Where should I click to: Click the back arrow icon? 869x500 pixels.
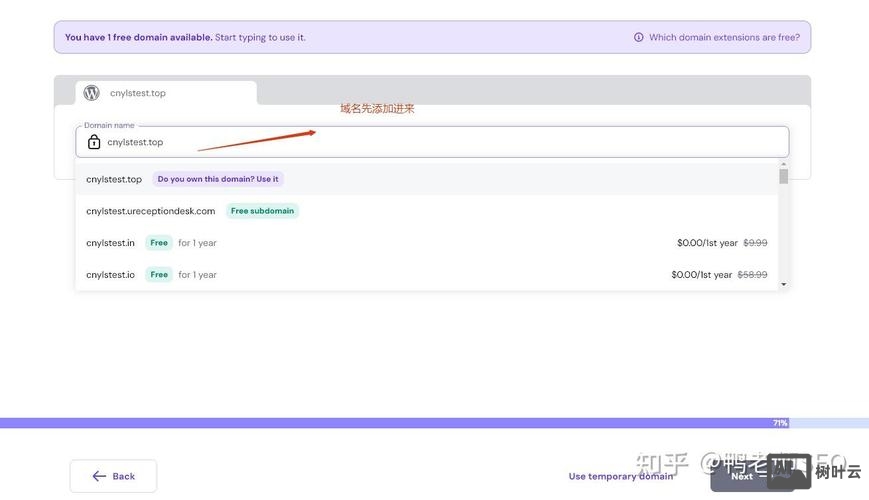[99, 476]
